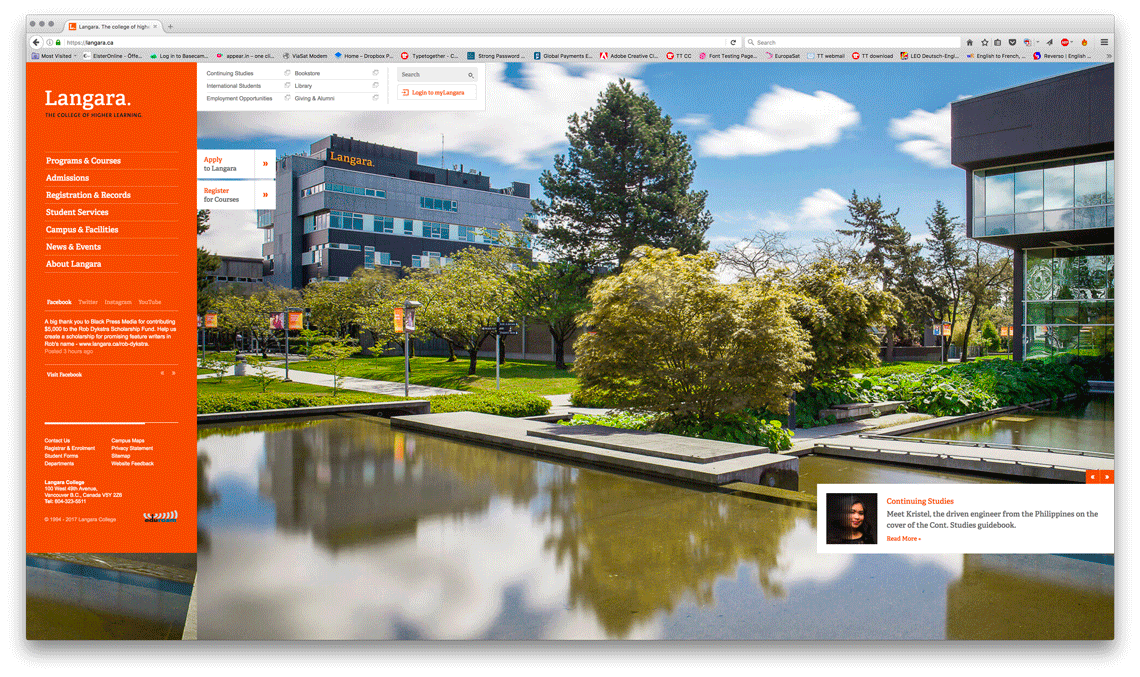Click the Pocket save icon

(x=1012, y=42)
